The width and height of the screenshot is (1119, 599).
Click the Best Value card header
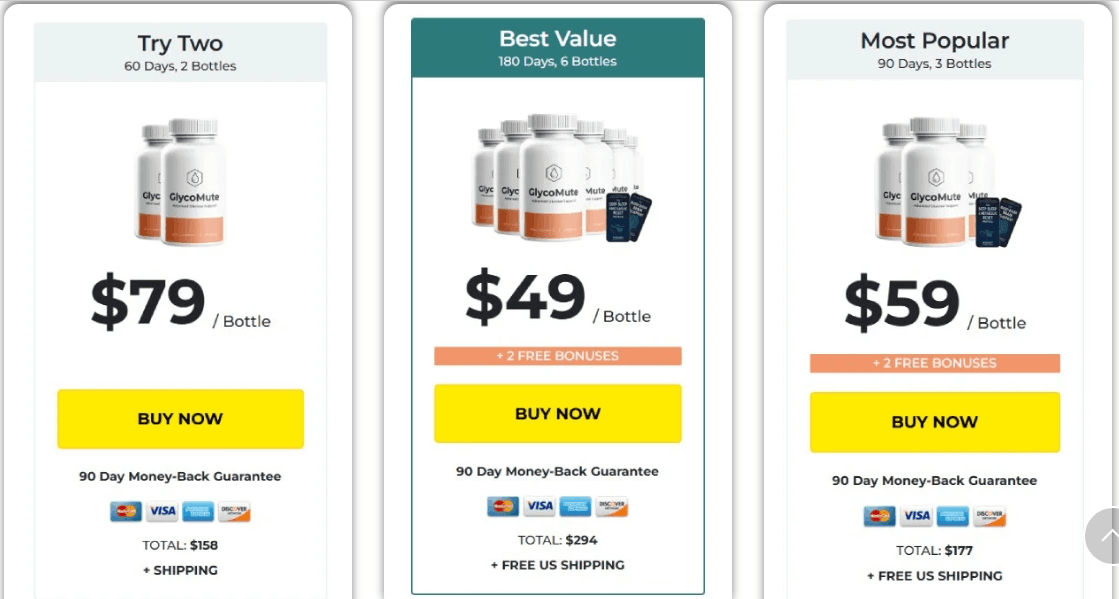pos(557,45)
